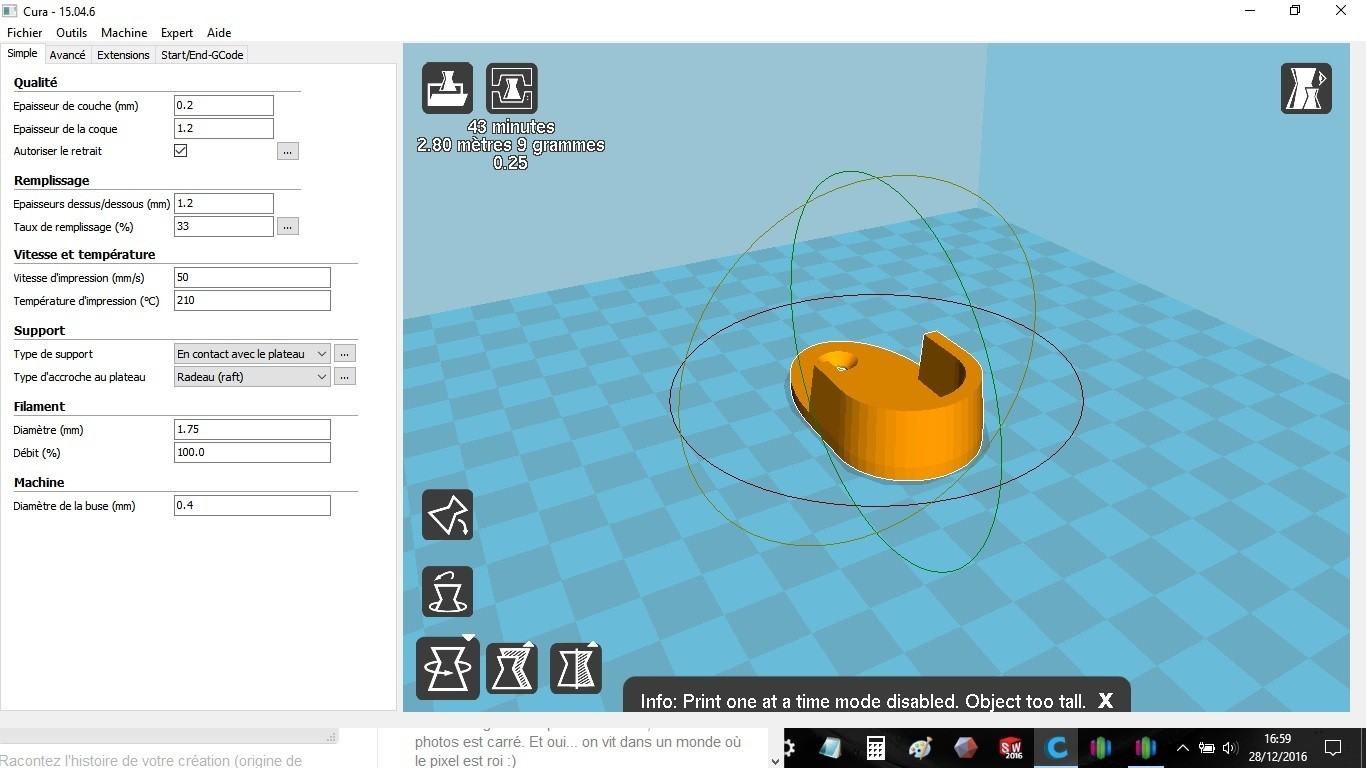Click the Reset rotation icon

pos(447,591)
